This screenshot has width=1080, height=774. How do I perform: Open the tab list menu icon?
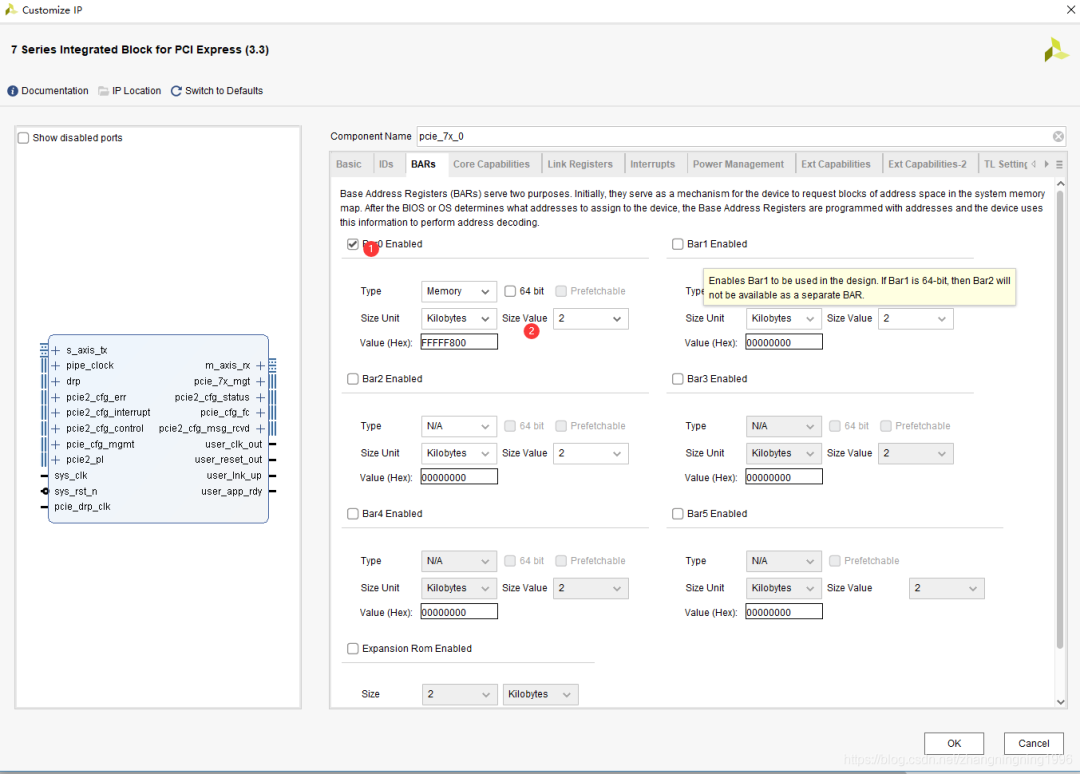tap(1059, 165)
